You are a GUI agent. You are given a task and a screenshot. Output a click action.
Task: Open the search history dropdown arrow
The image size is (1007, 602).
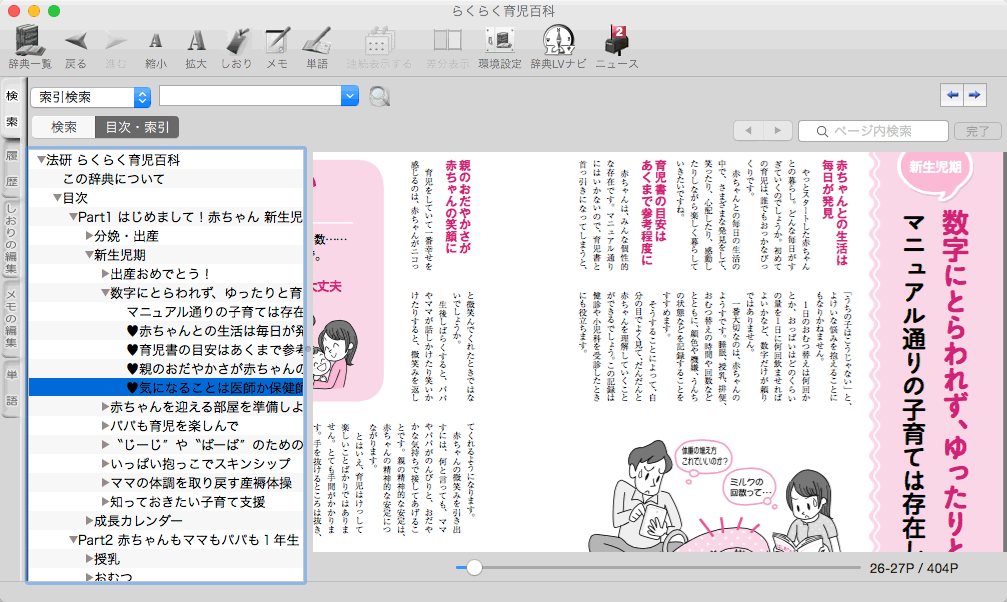pos(349,96)
